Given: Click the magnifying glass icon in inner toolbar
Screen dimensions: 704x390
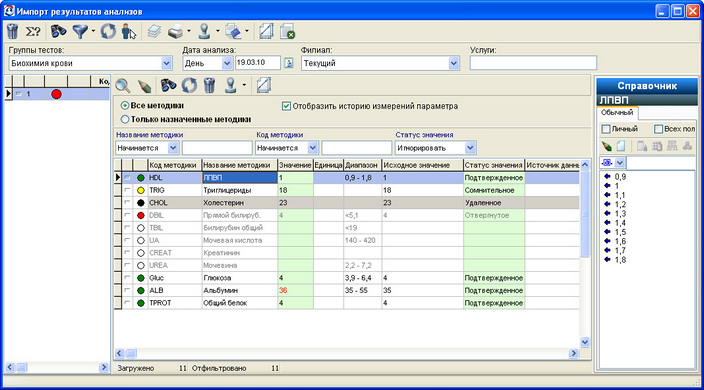Looking at the screenshot, I should (123, 85).
